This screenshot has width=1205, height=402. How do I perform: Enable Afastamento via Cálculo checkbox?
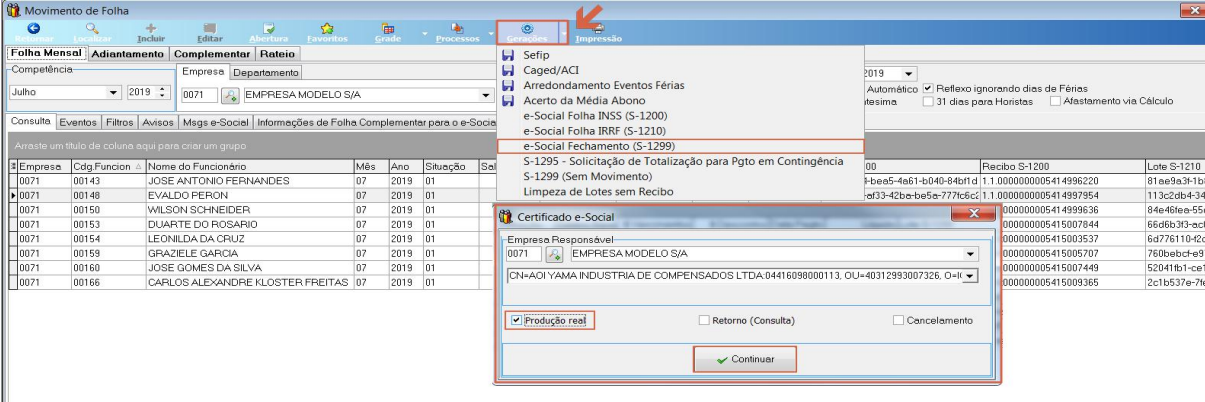click(1056, 101)
